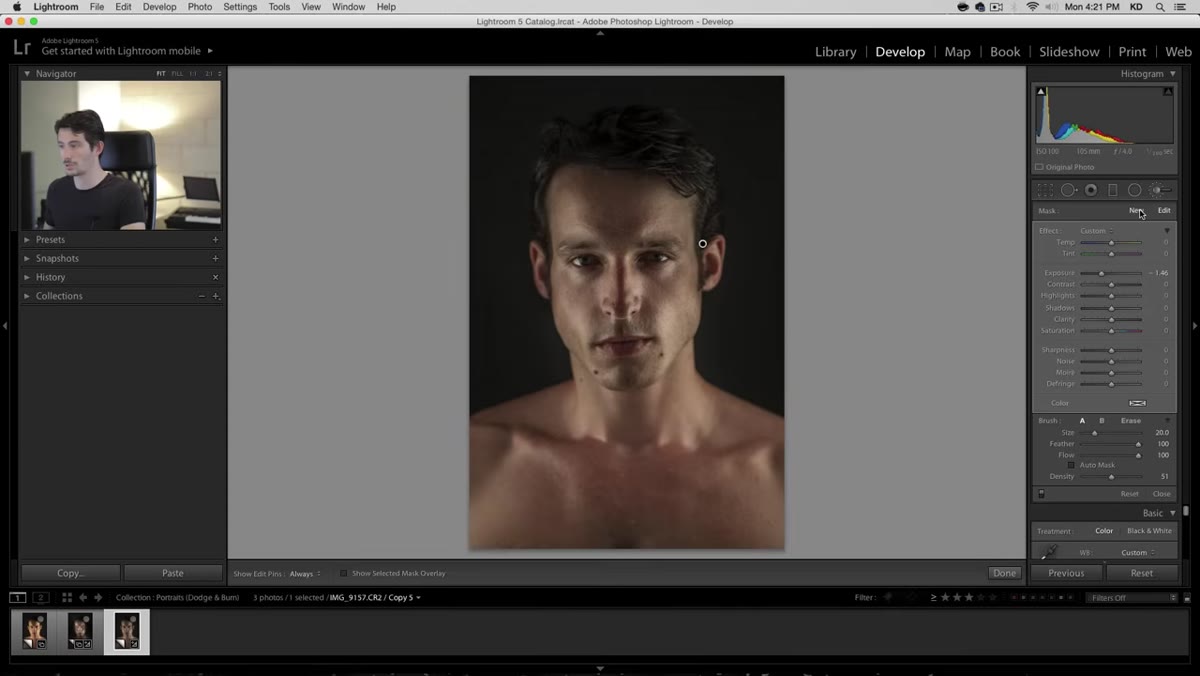The image size is (1200, 676).
Task: Click the Copy... button
Action: coord(70,573)
